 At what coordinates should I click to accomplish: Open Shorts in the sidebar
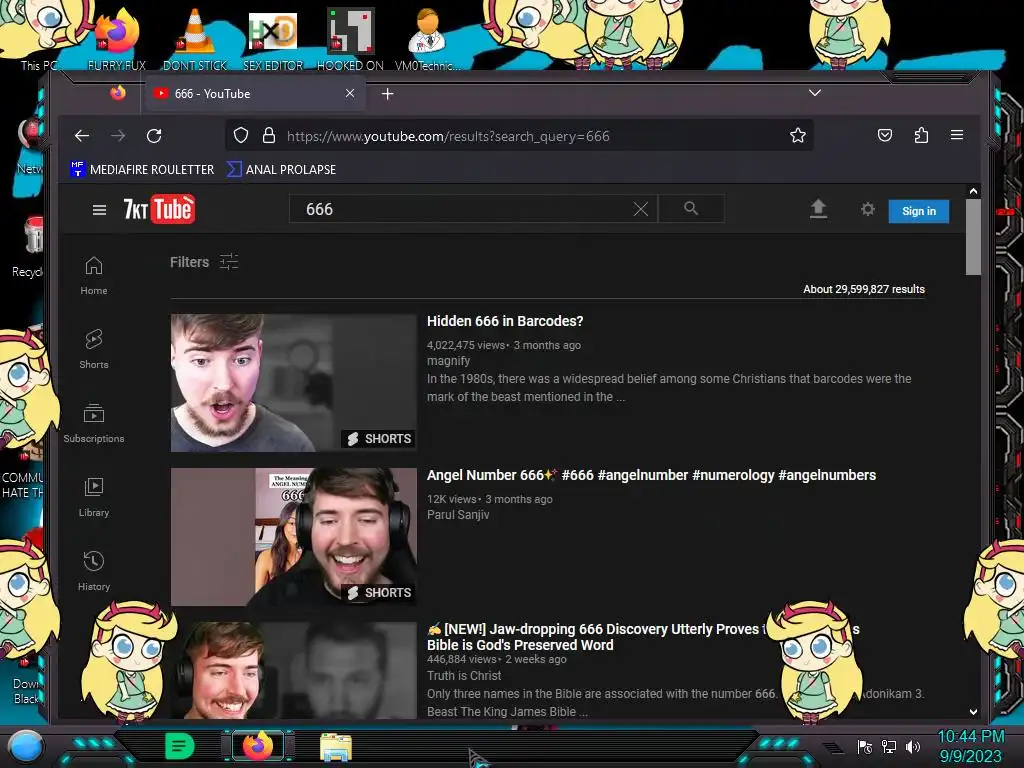pos(93,349)
